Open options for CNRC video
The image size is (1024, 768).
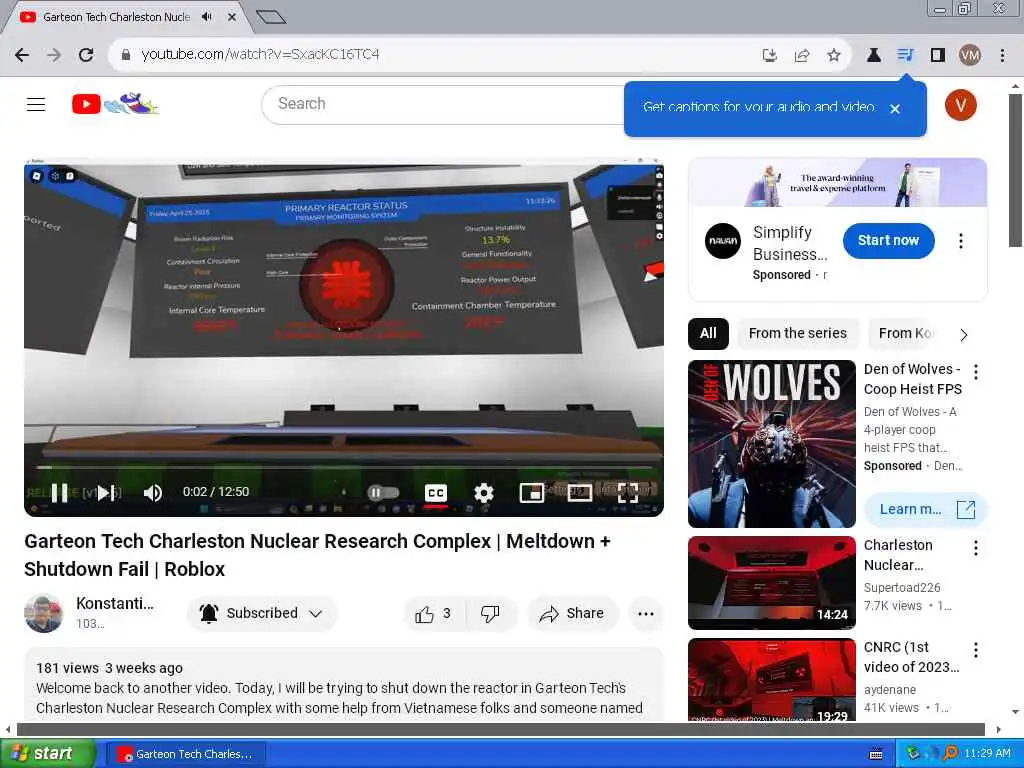[976, 650]
